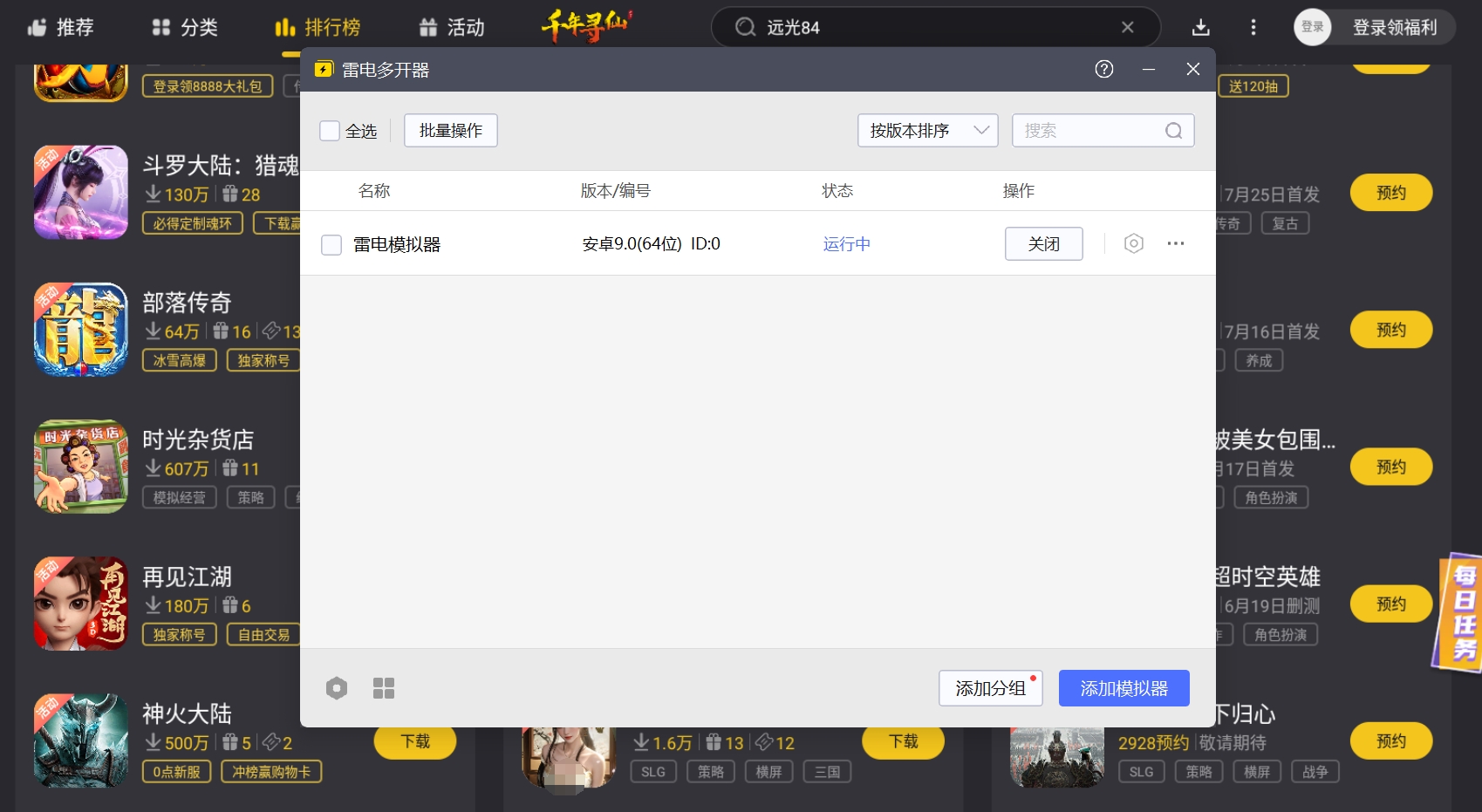
Task: Click the 关闭 button for 雷电模拟器
Action: (1044, 244)
